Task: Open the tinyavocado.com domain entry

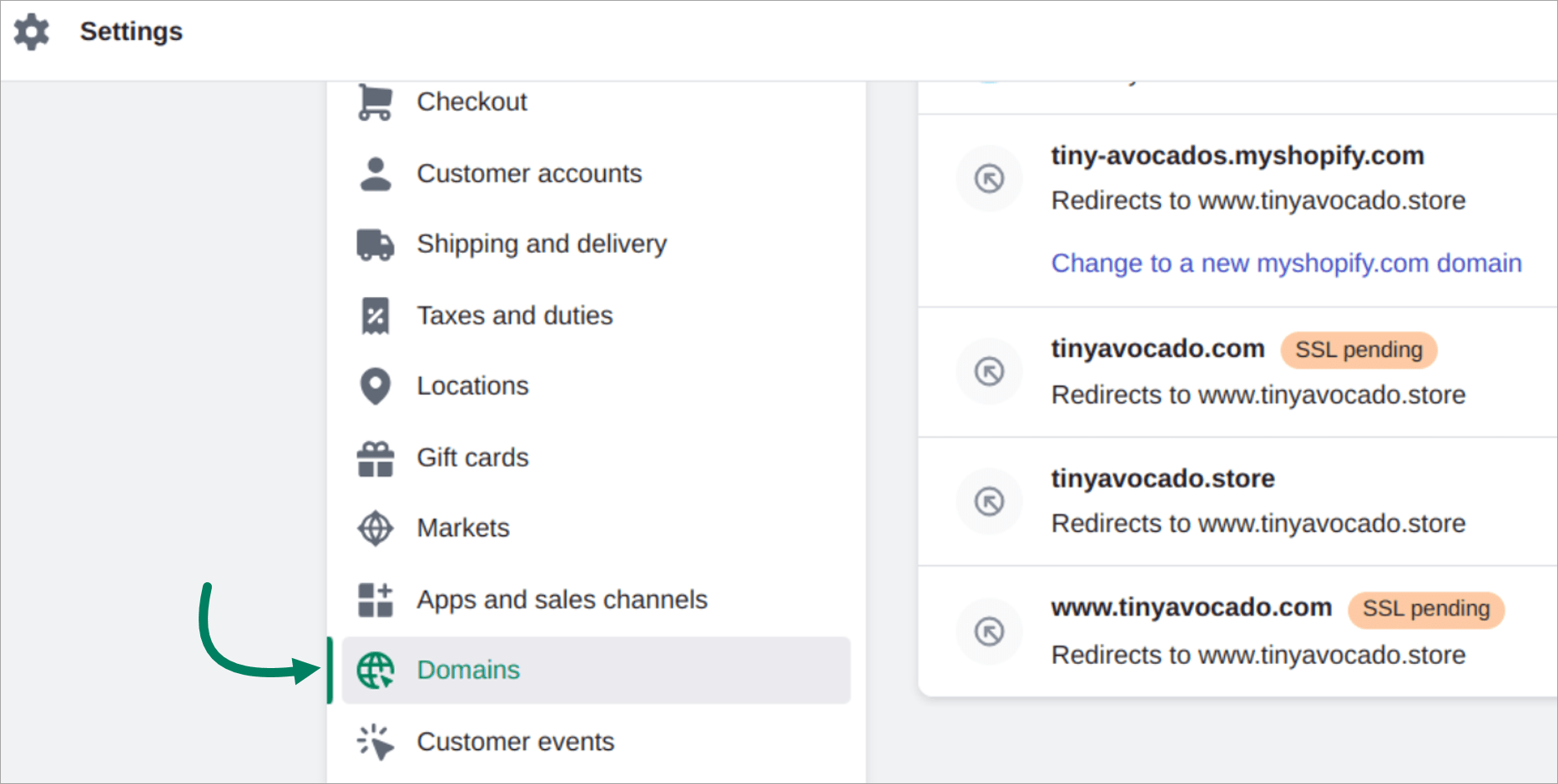Action: [1157, 349]
